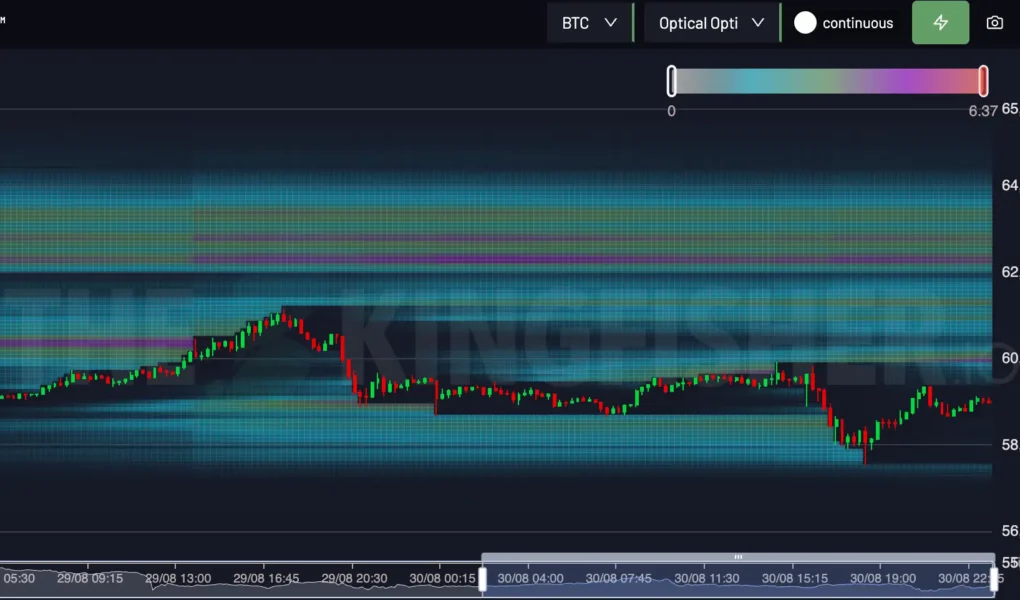Expand the Optical Opti indicator selector

tap(710, 22)
